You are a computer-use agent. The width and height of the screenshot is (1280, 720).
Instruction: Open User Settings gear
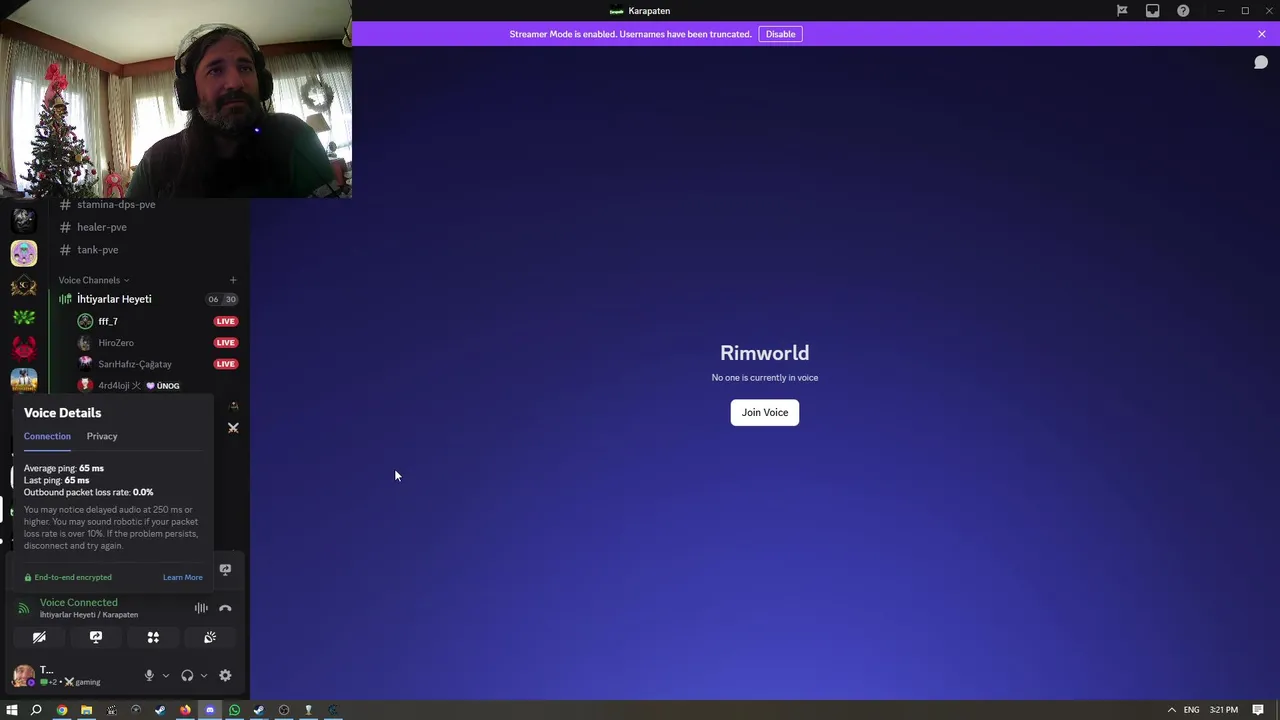pyautogui.click(x=225, y=676)
